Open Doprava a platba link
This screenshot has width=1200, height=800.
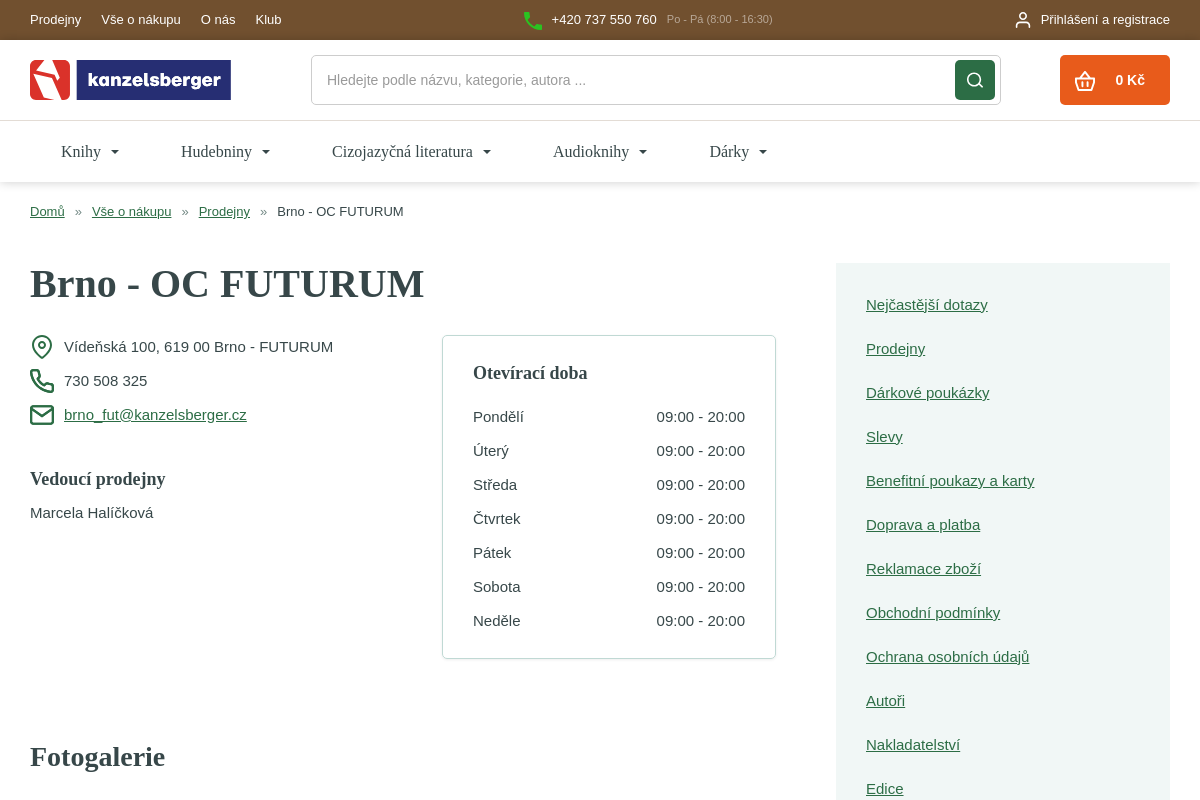923,525
